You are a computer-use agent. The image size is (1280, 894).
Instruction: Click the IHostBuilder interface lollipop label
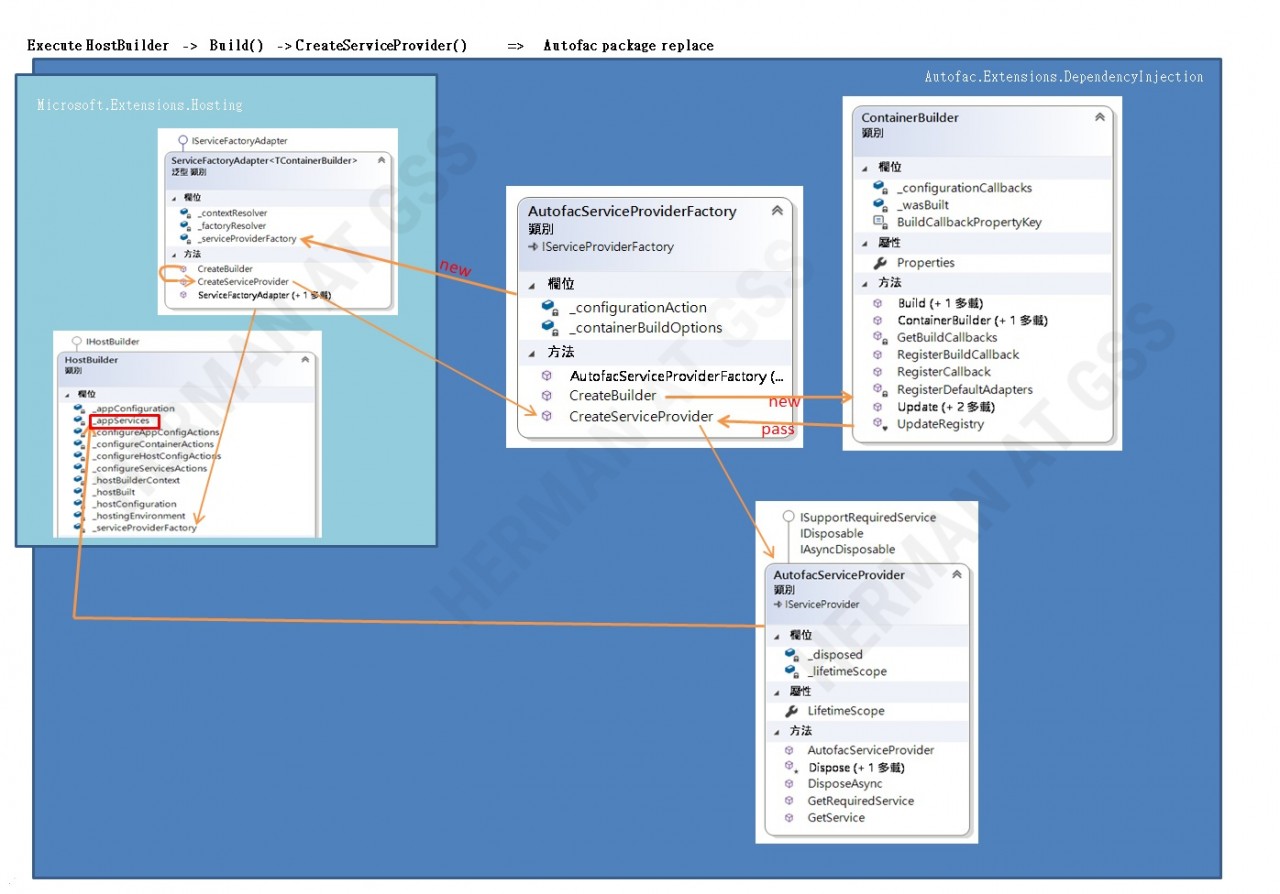click(x=113, y=342)
